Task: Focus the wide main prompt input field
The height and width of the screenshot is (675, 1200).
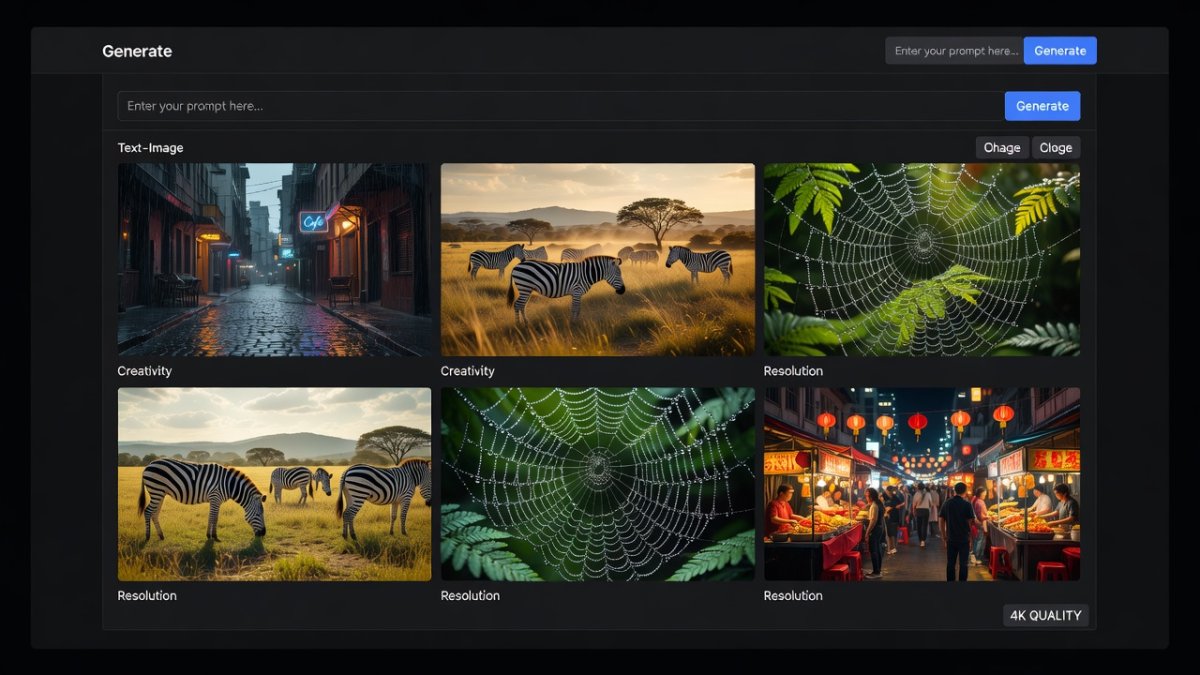Action: pos(561,106)
